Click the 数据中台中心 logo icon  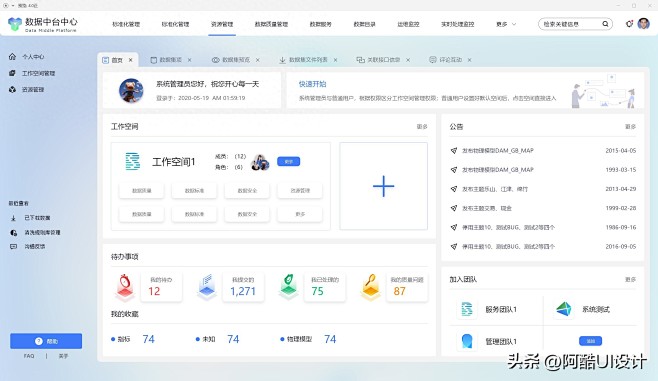tap(15, 24)
